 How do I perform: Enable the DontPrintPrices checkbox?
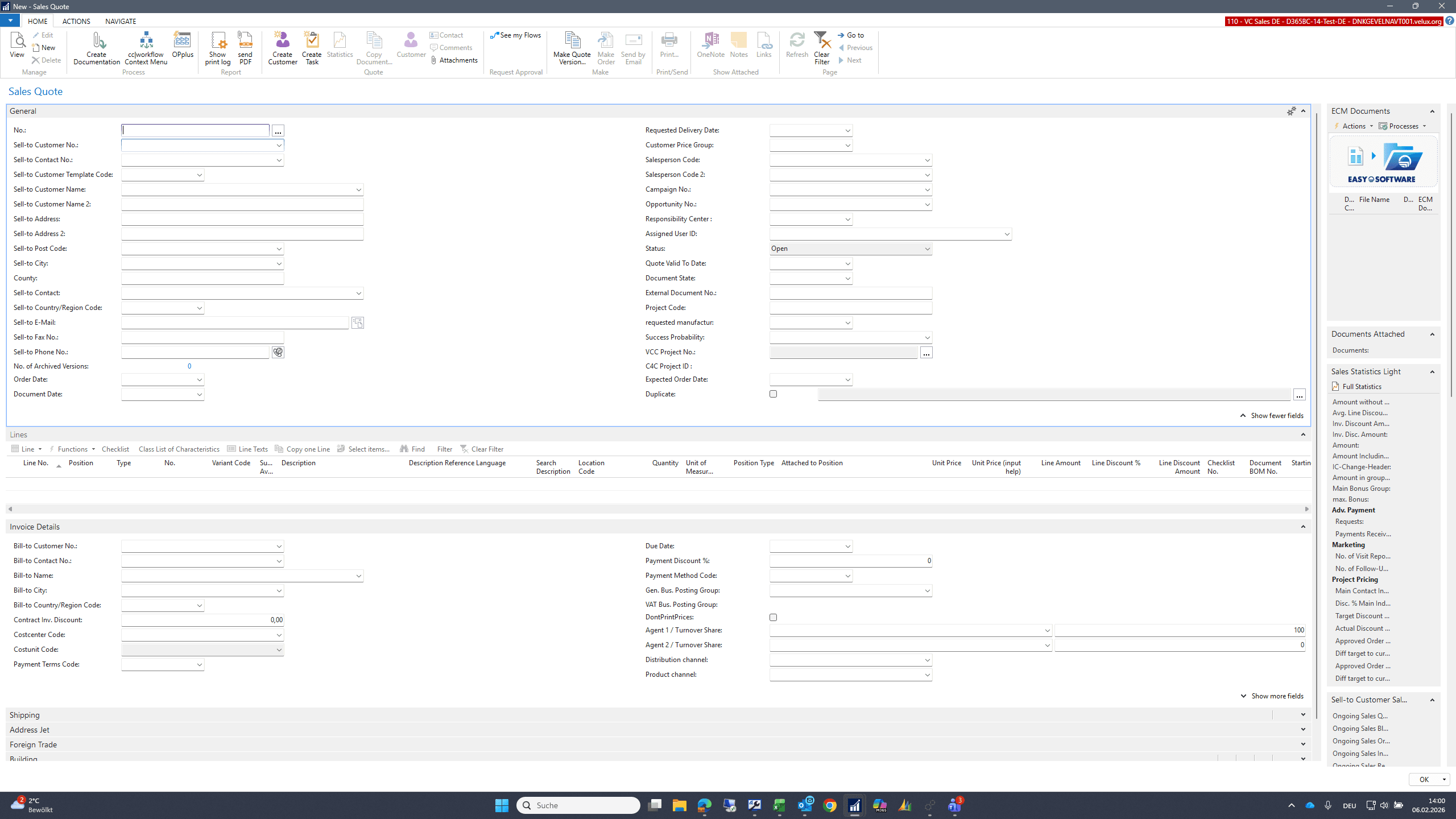[x=773, y=617]
